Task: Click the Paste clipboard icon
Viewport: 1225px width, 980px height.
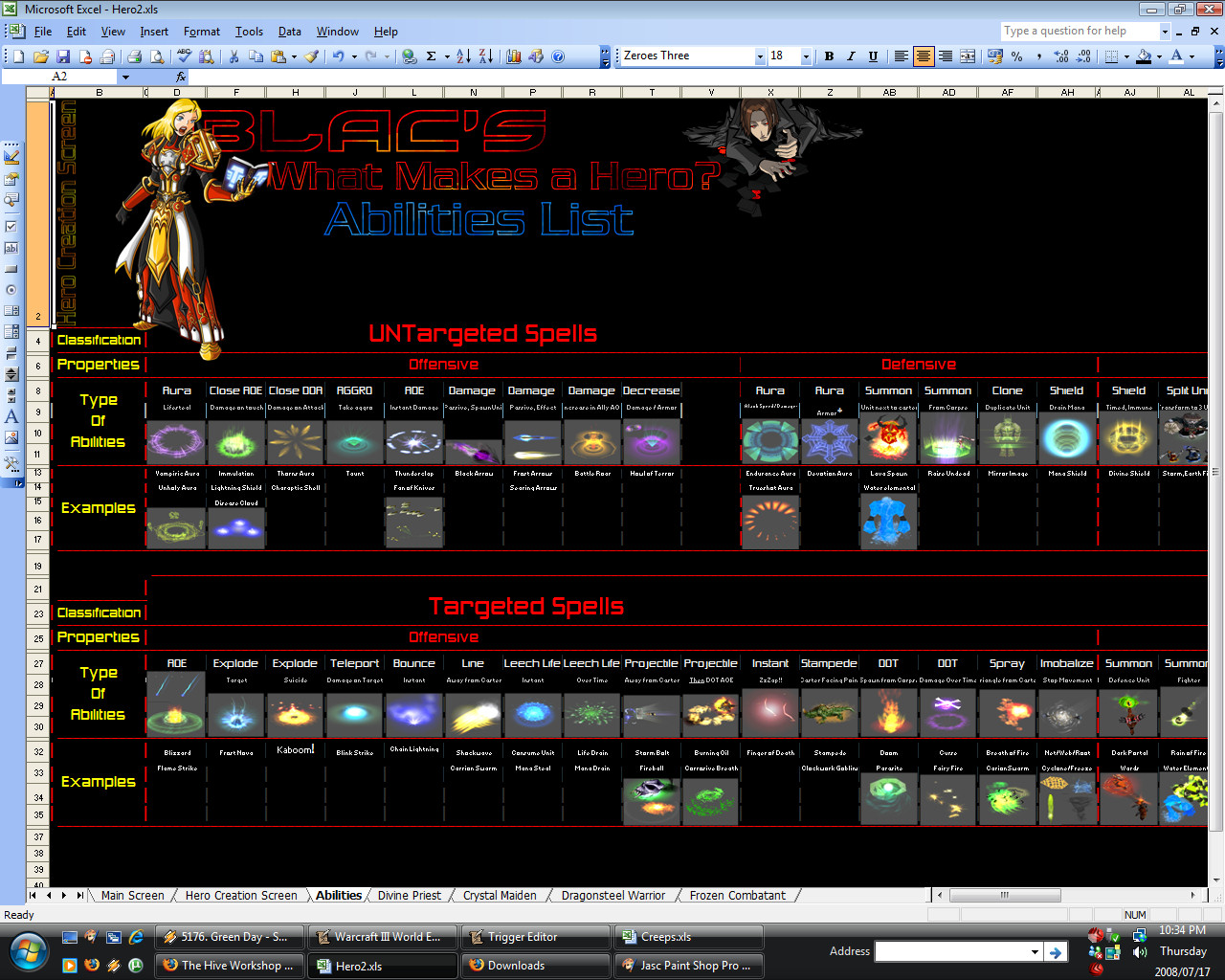Action: coord(278,56)
